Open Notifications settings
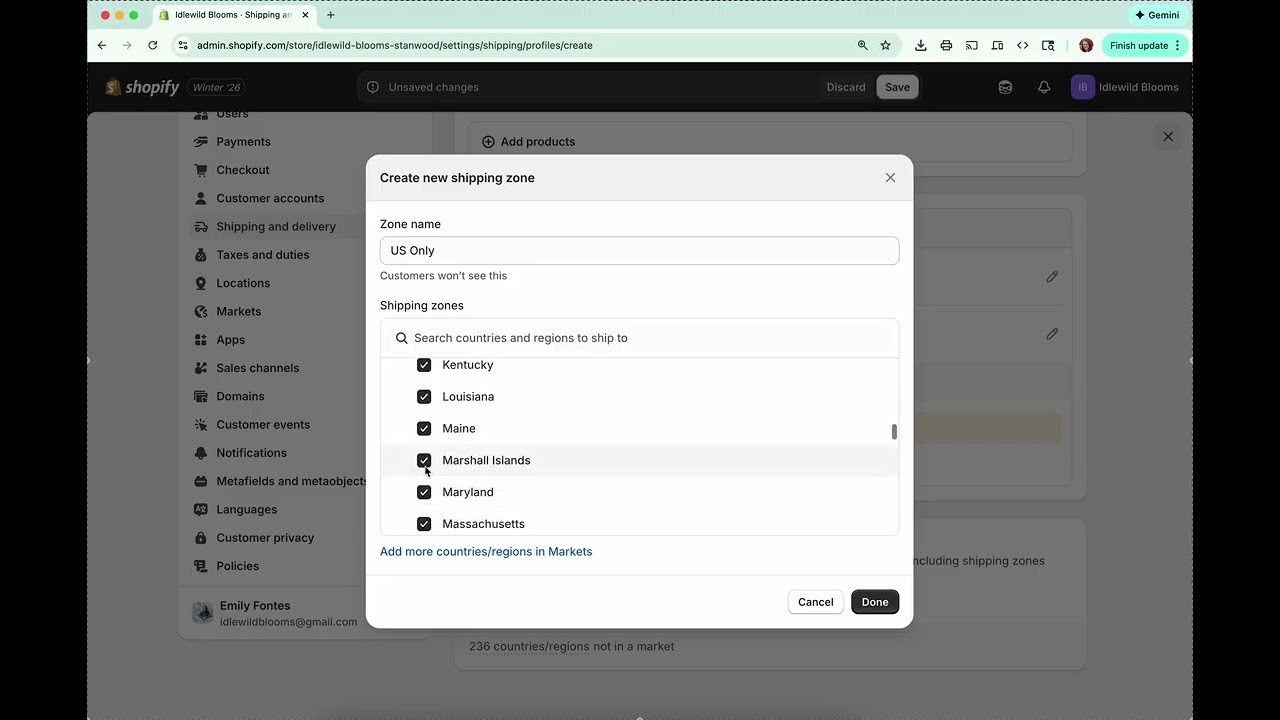Image resolution: width=1280 pixels, height=720 pixels. pos(251,453)
